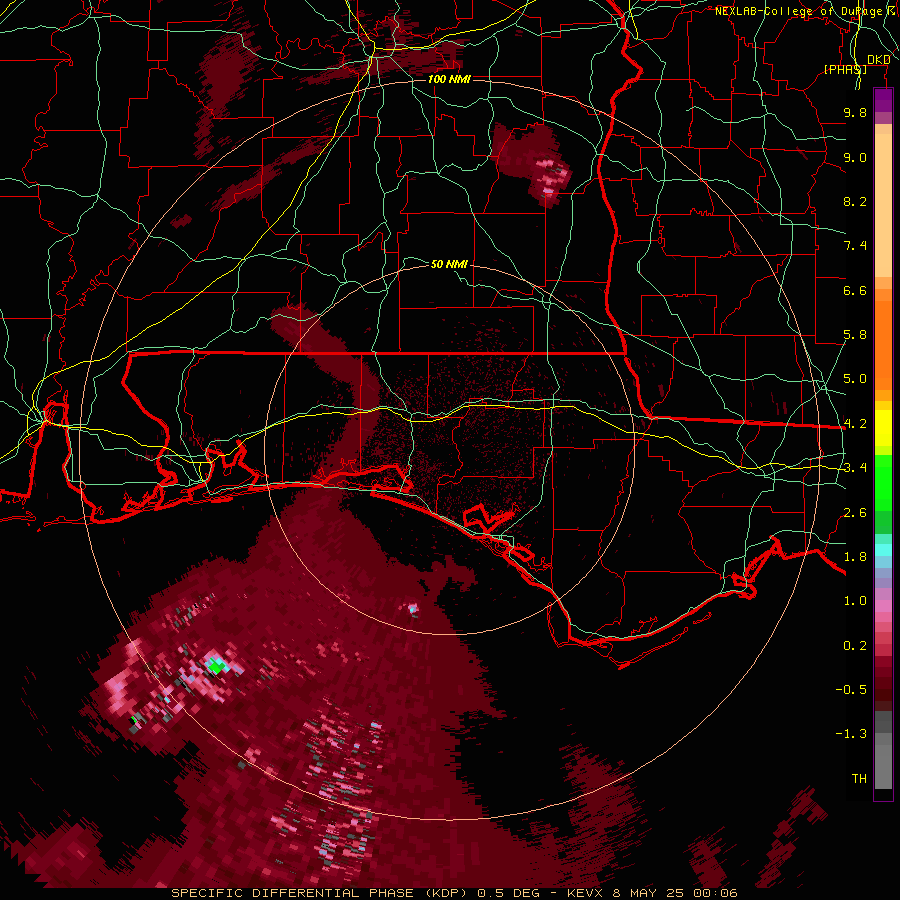Pick the purple segment atop the color bar
This screenshot has height=900, width=900.
pyautogui.click(x=883, y=100)
